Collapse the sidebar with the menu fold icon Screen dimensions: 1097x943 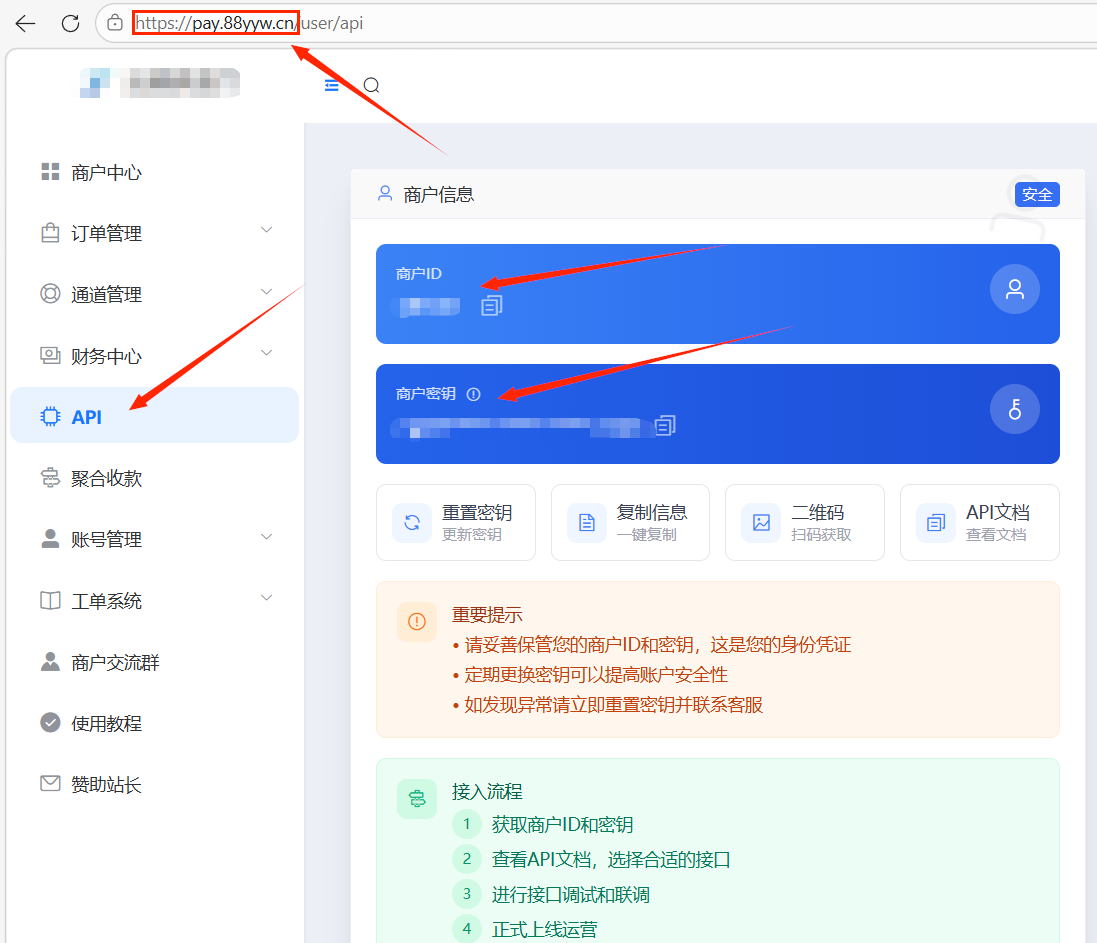[332, 86]
